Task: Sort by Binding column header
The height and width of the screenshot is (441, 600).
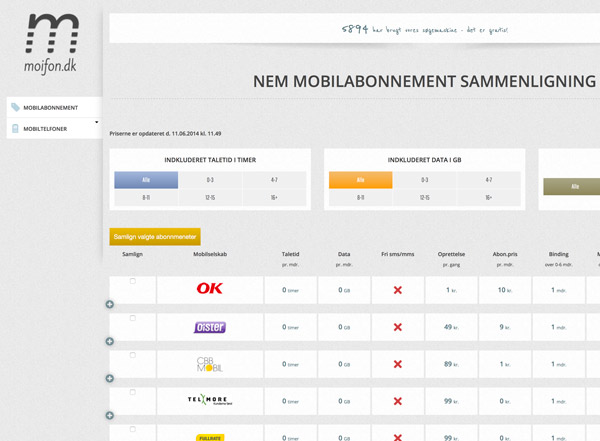Action: [559, 254]
